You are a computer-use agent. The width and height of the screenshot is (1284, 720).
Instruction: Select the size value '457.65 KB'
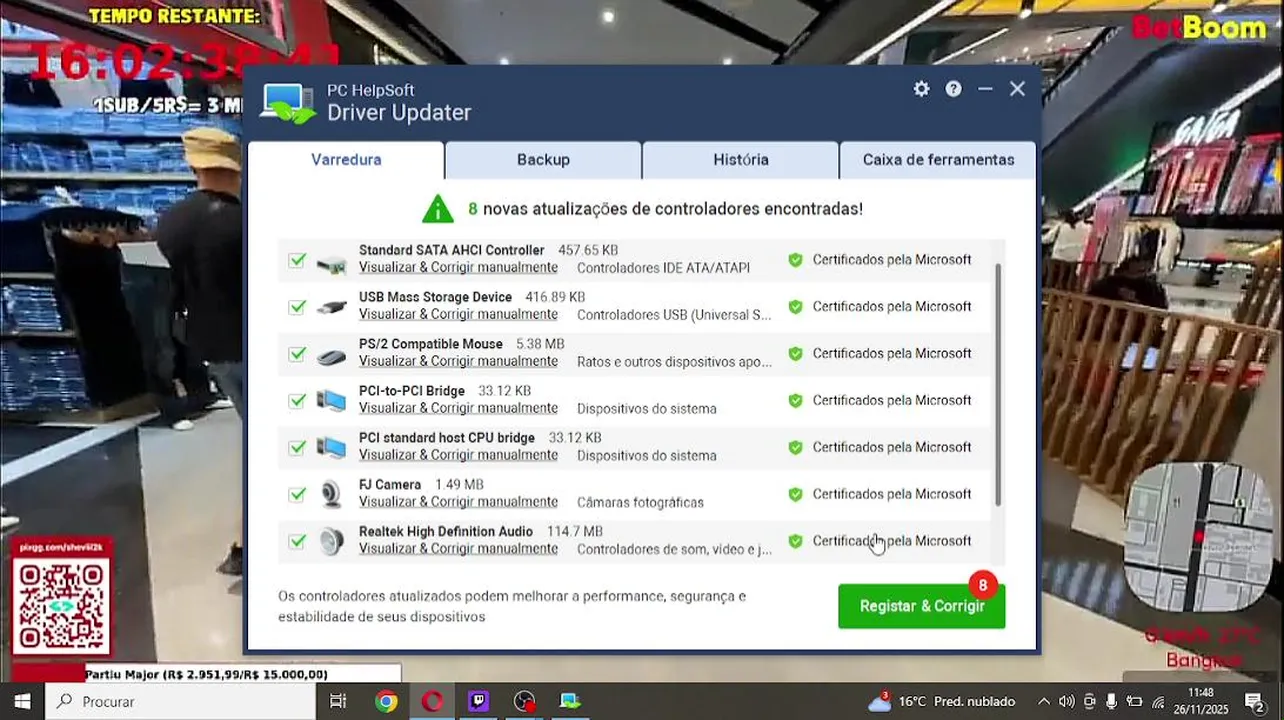tap(588, 250)
